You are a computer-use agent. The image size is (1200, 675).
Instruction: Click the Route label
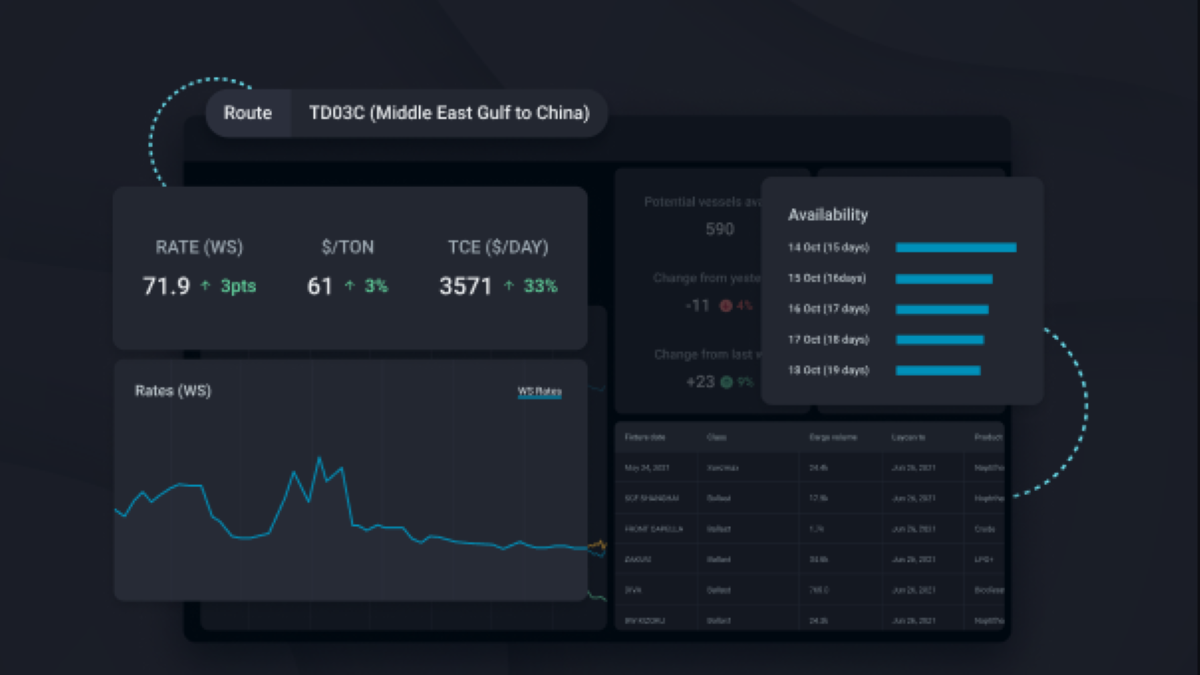[x=248, y=113]
